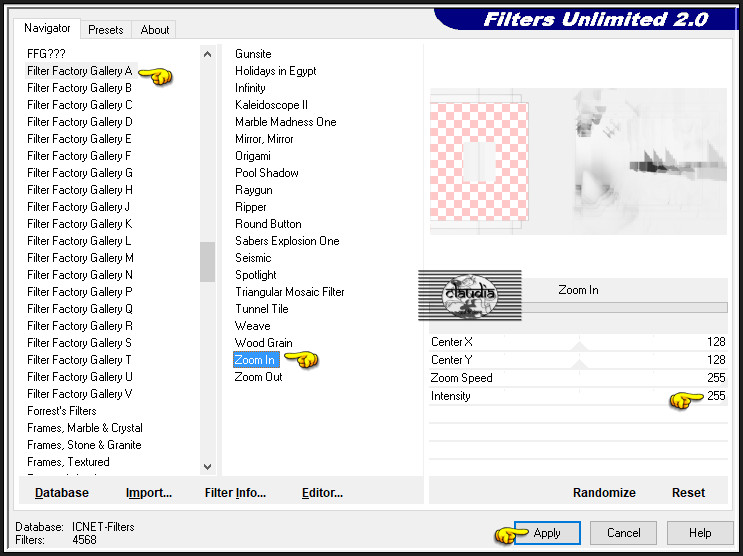Choose the Zoom Out filter

point(258,377)
